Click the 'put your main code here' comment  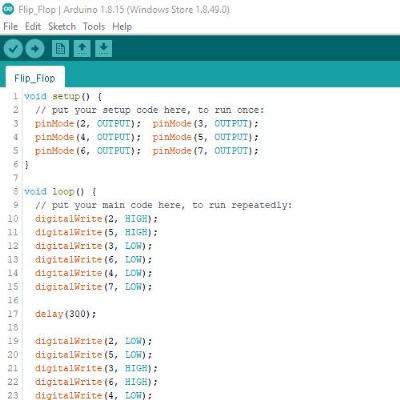pyautogui.click(x=163, y=205)
